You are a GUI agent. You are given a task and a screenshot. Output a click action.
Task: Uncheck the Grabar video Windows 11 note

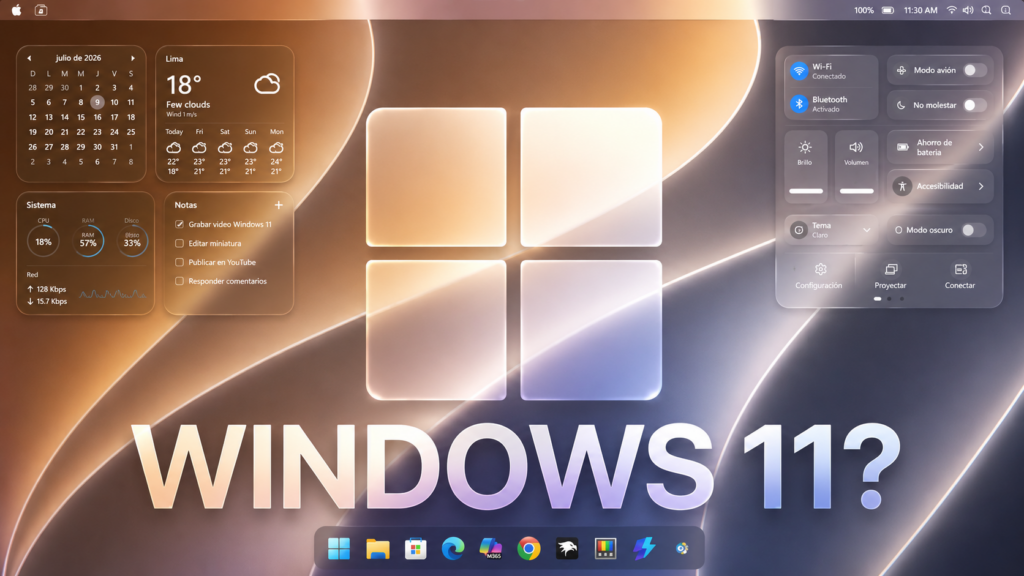pos(179,224)
